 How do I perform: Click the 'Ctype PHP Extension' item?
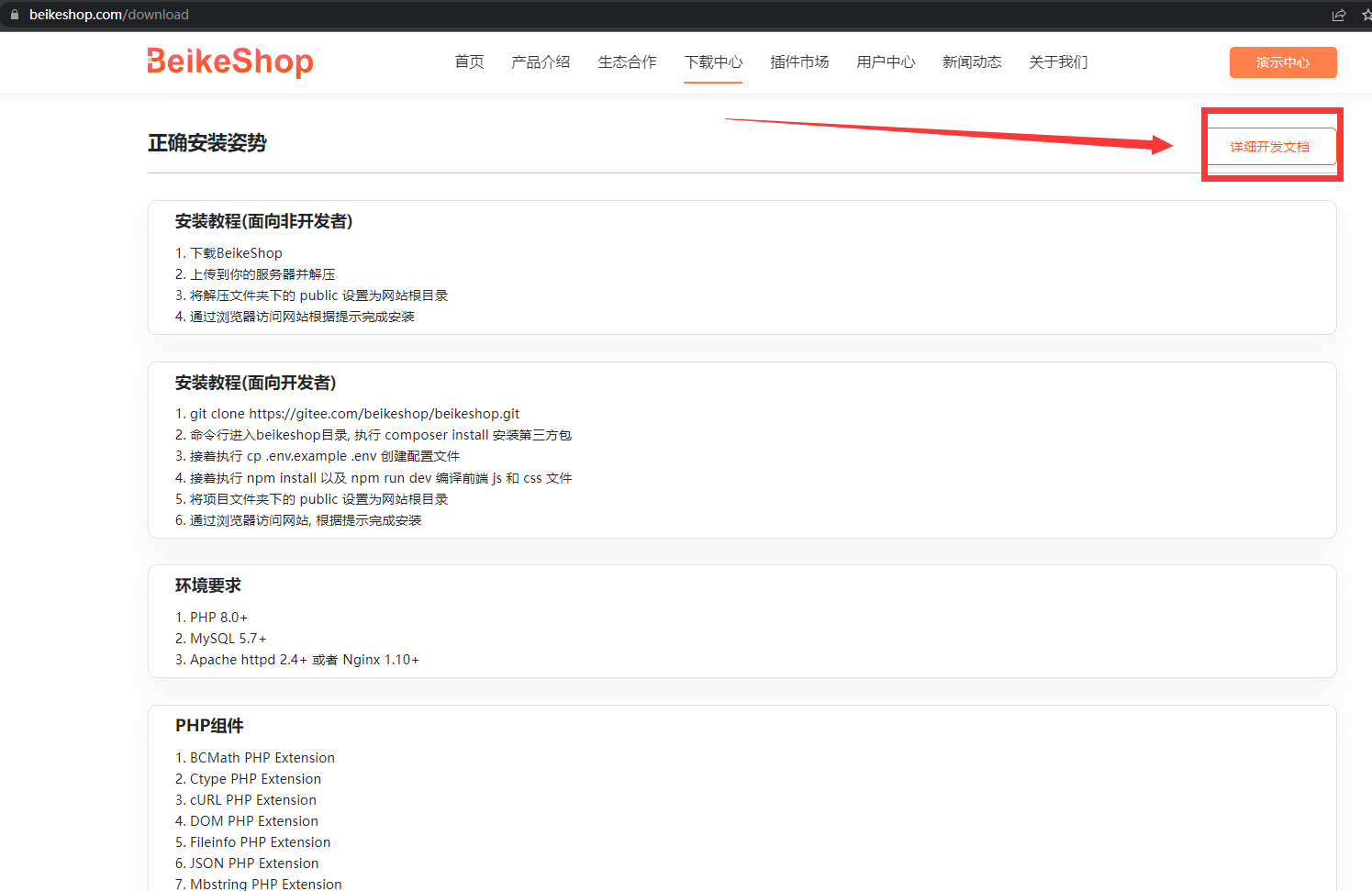[249, 779]
